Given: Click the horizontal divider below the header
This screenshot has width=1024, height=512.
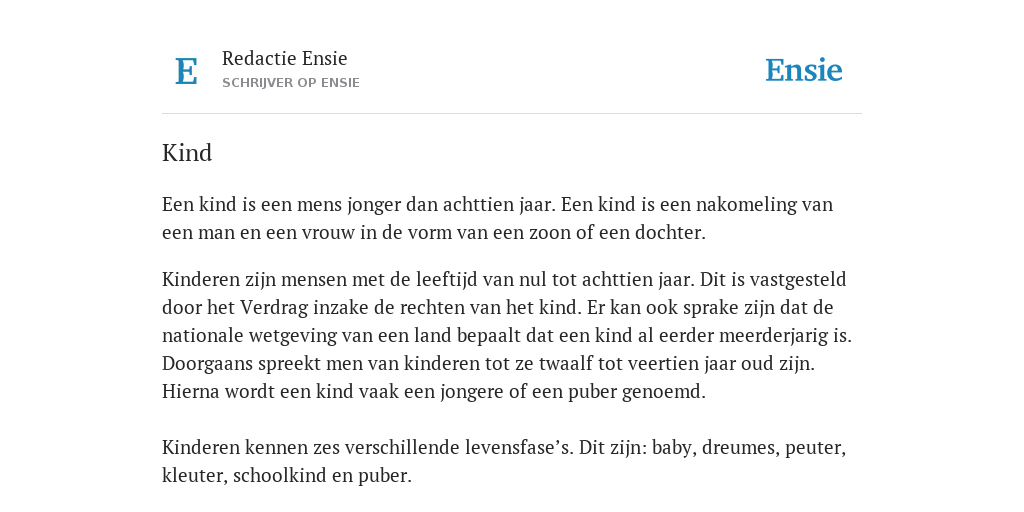Looking at the screenshot, I should (512, 114).
